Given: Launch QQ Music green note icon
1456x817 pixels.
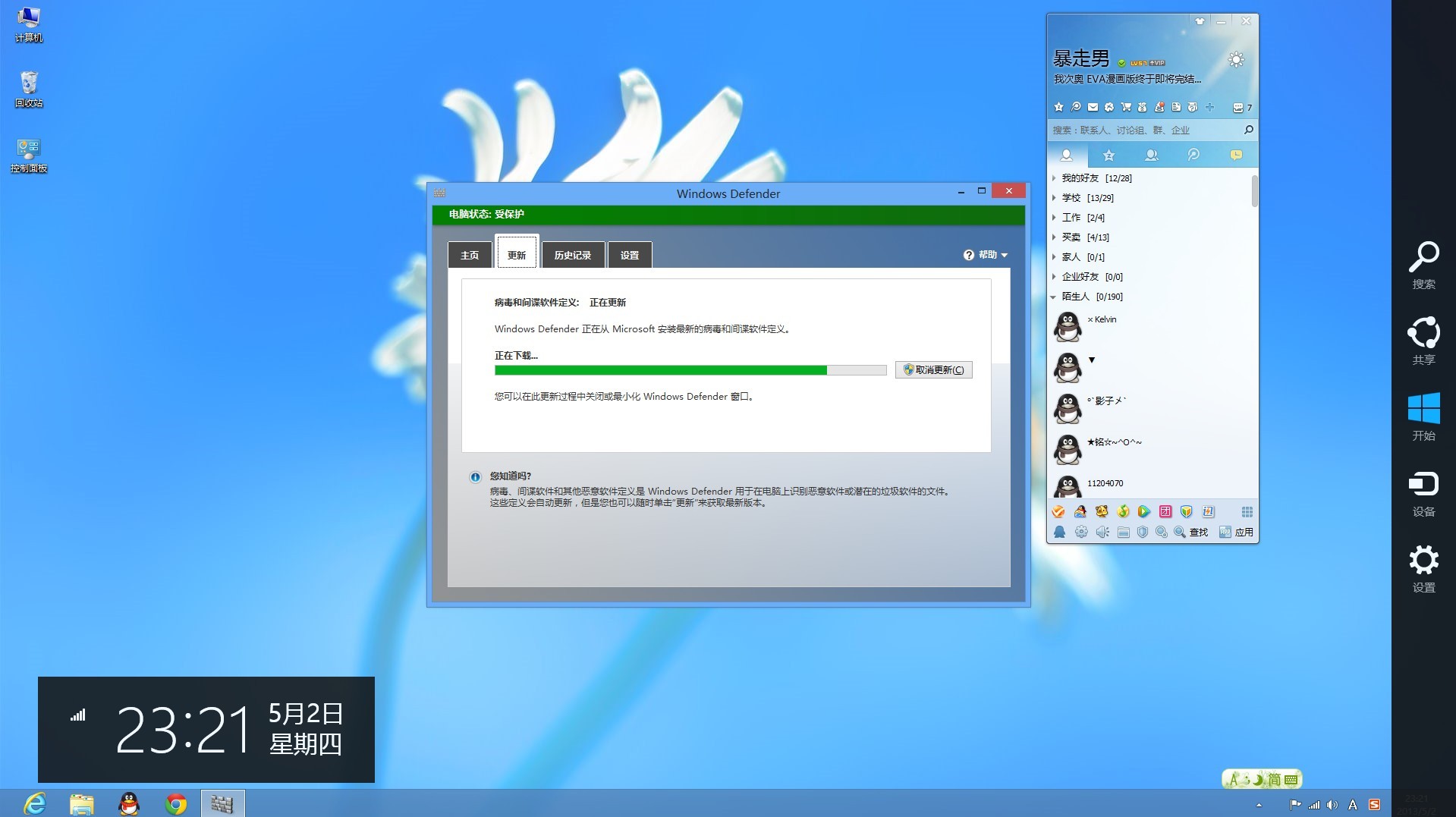Looking at the screenshot, I should [1123, 511].
